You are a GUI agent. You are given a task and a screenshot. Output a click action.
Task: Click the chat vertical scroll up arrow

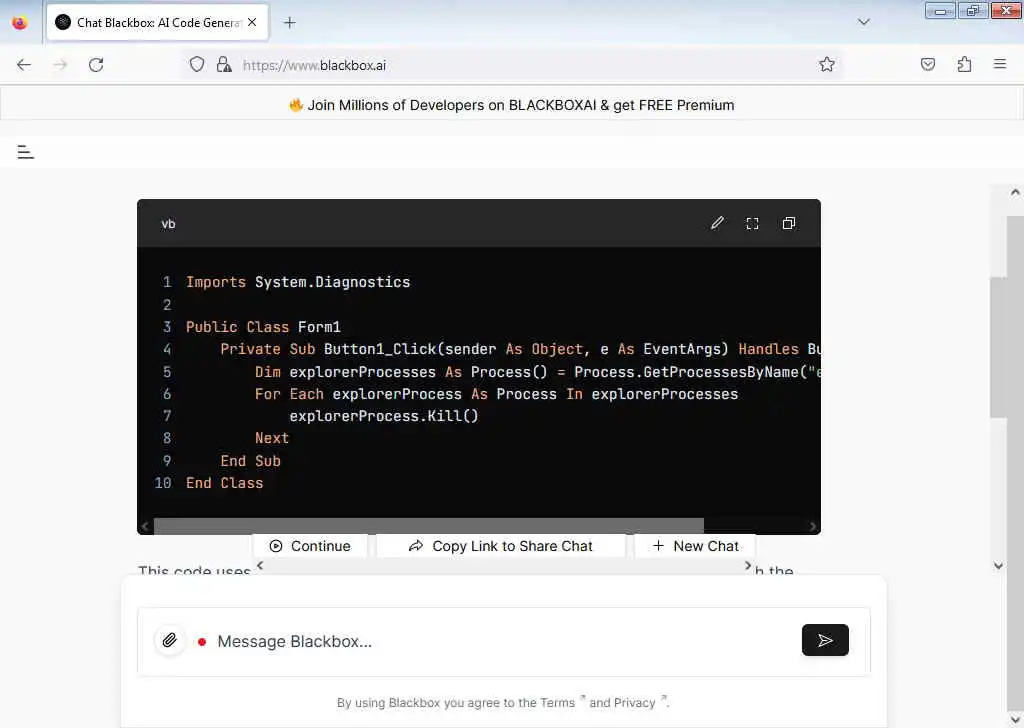1015,192
